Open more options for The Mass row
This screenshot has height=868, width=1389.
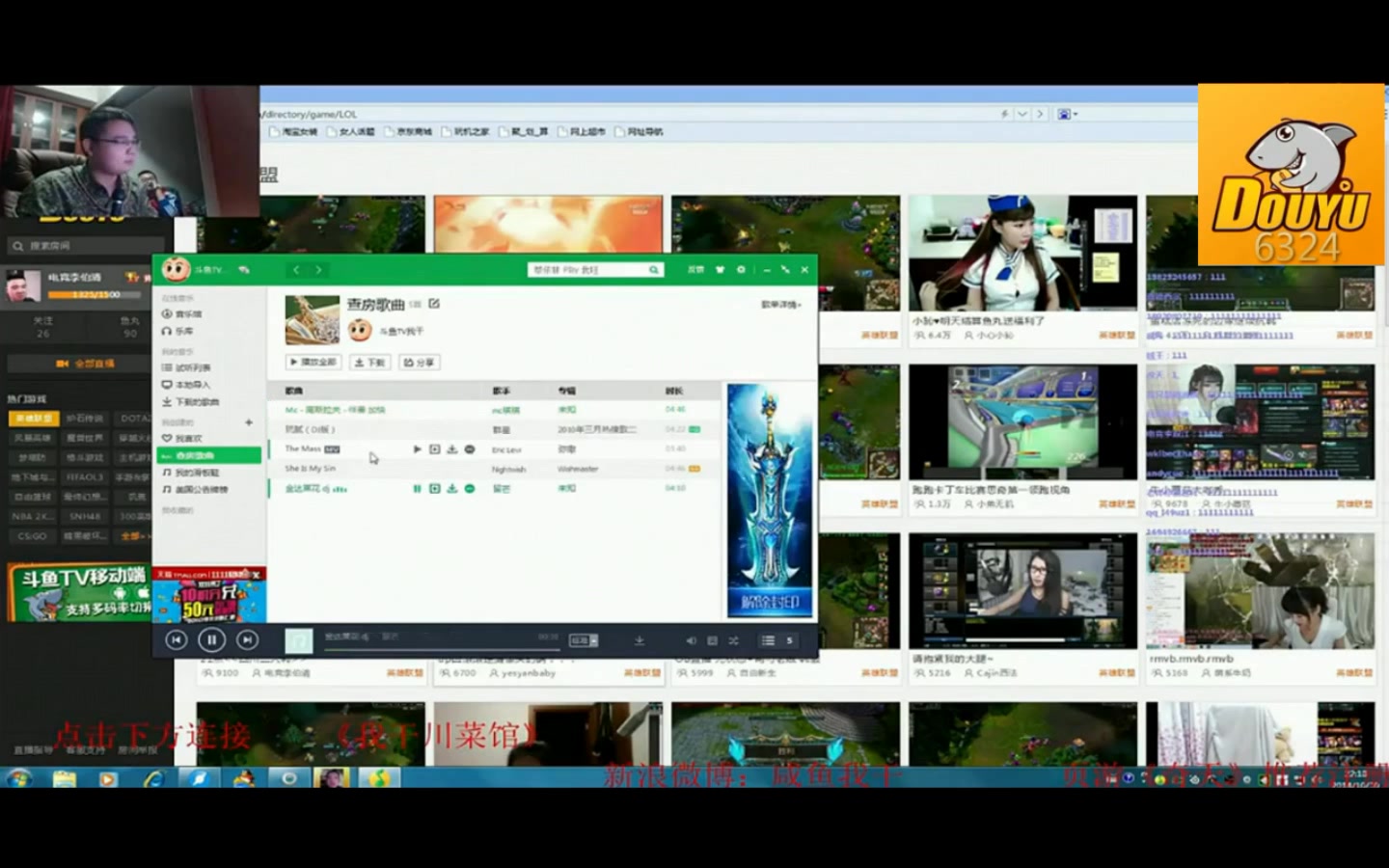(x=470, y=449)
